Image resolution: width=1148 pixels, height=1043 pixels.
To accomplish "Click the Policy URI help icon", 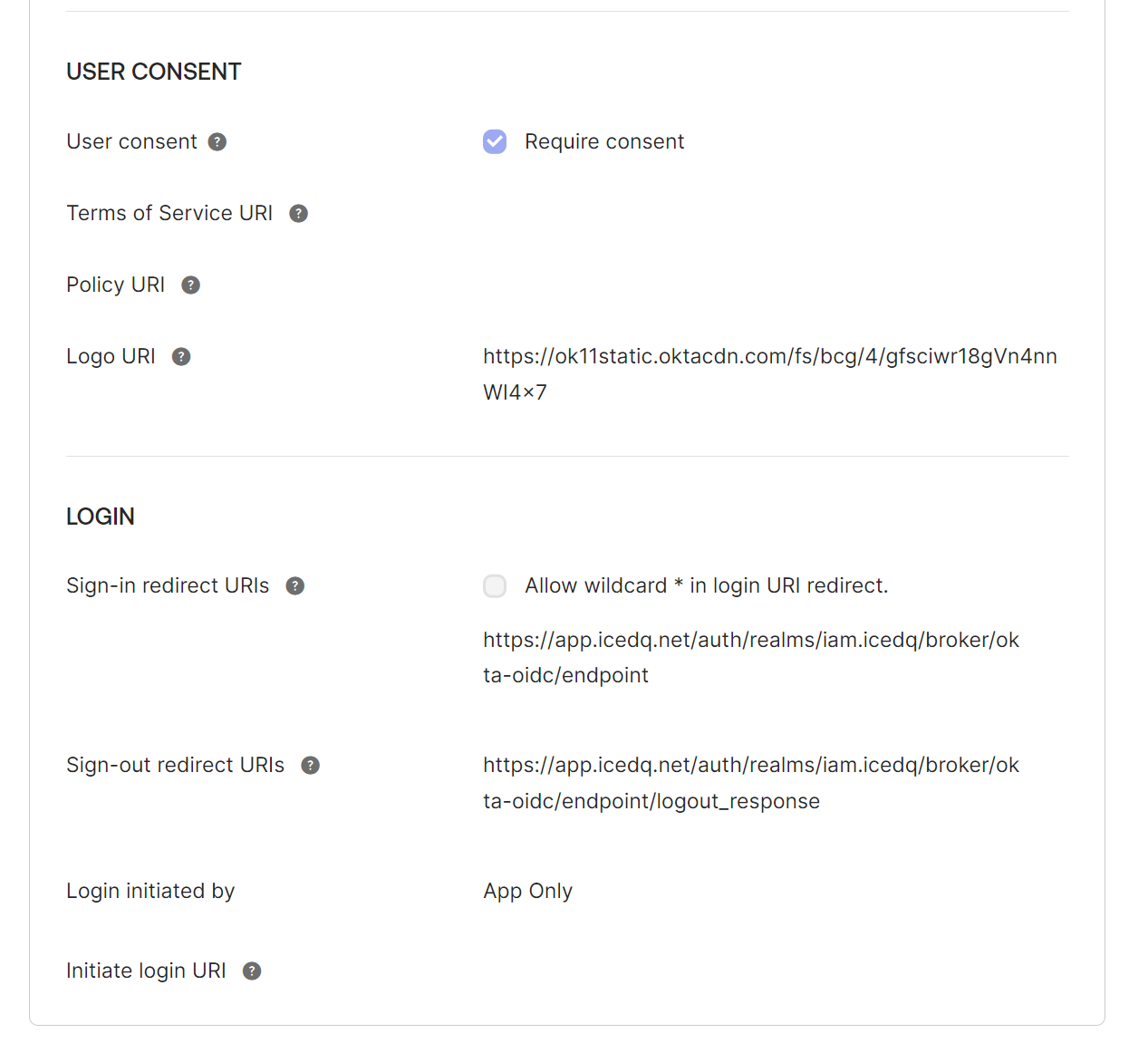I will coord(190,285).
